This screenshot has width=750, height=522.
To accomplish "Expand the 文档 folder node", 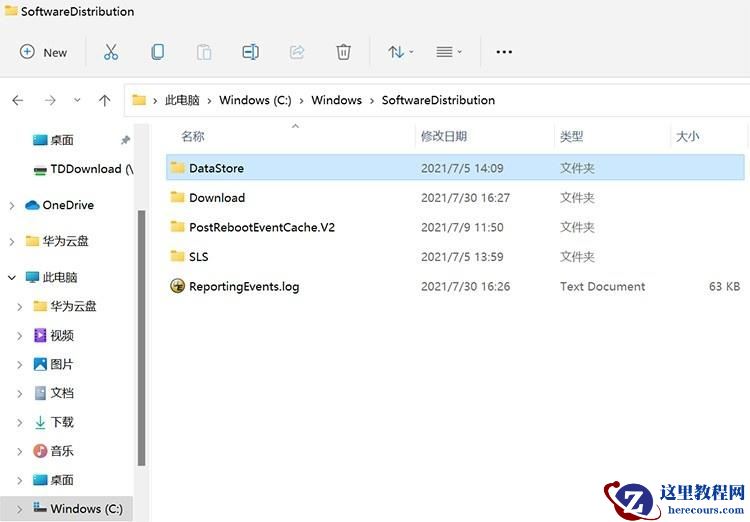I will 20,394.
